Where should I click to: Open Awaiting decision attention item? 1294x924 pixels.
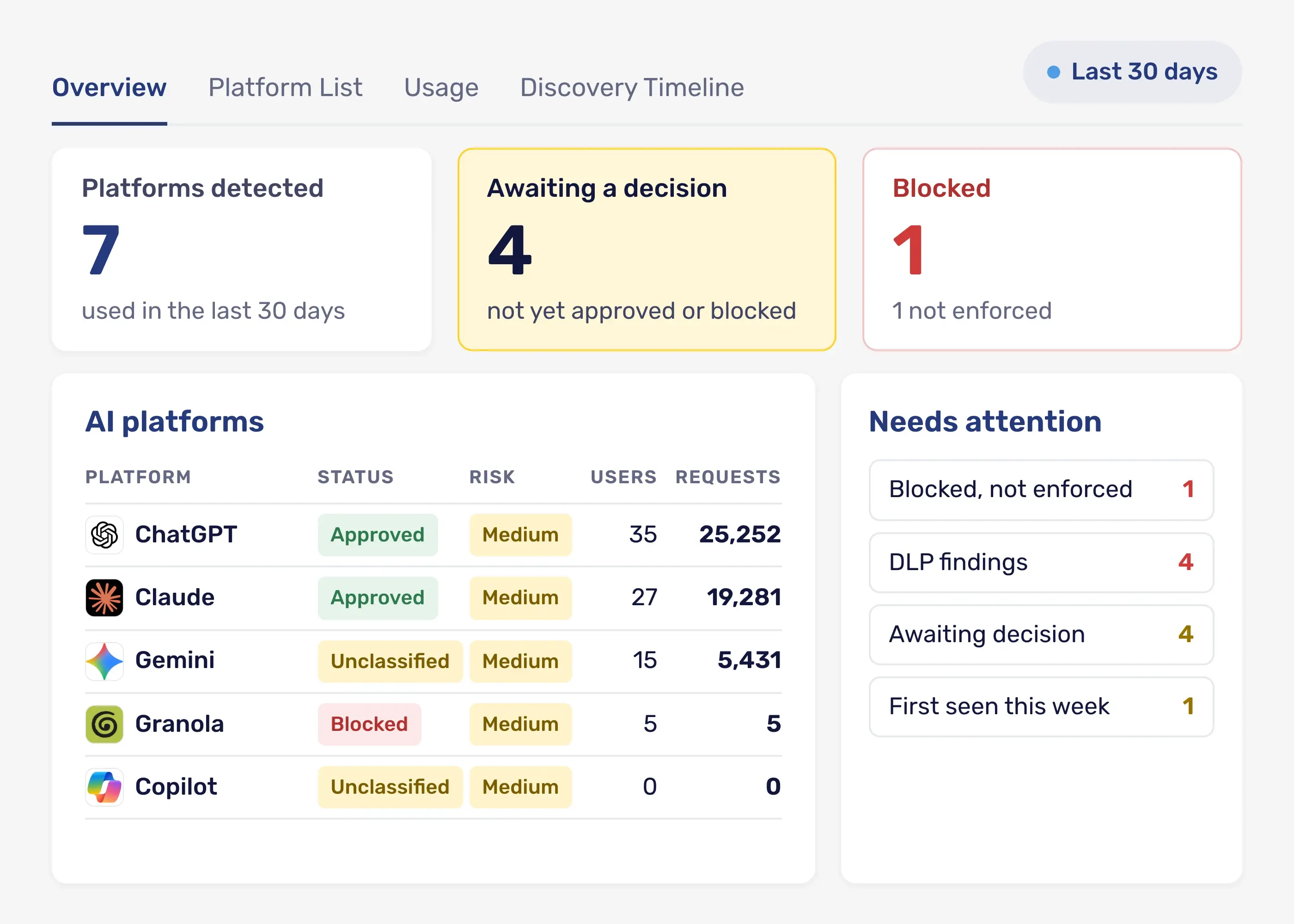(x=1041, y=635)
